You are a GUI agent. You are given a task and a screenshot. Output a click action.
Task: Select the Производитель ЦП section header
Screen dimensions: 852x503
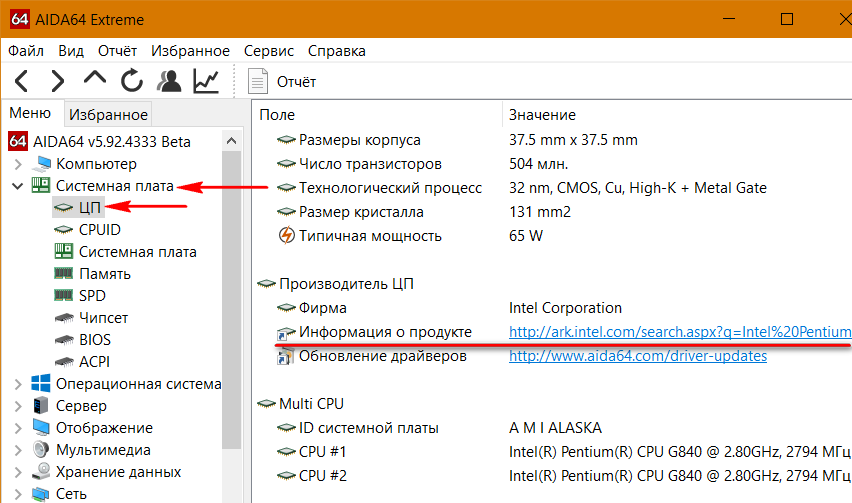pyautogui.click(x=346, y=284)
